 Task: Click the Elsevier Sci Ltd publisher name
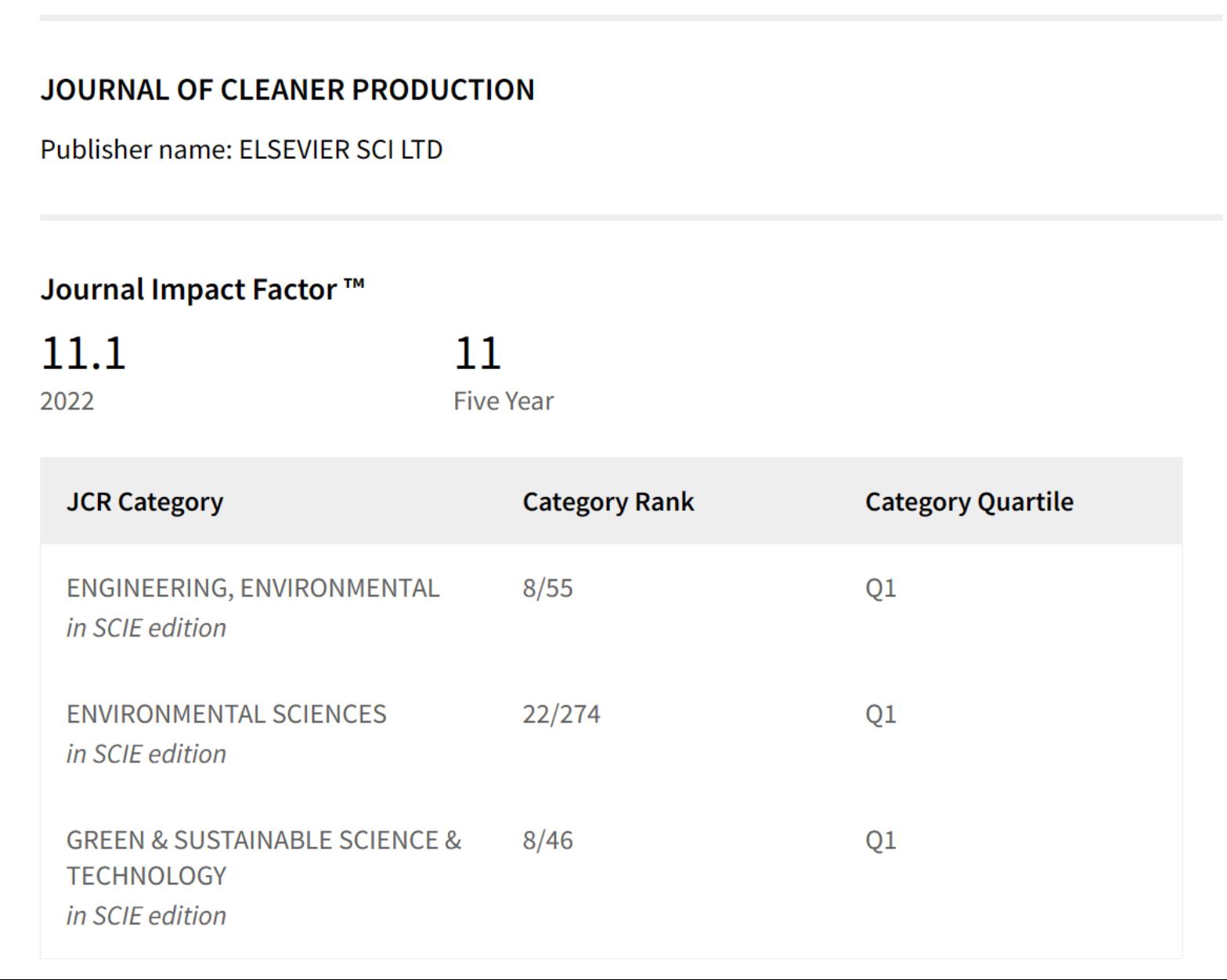tap(241, 150)
